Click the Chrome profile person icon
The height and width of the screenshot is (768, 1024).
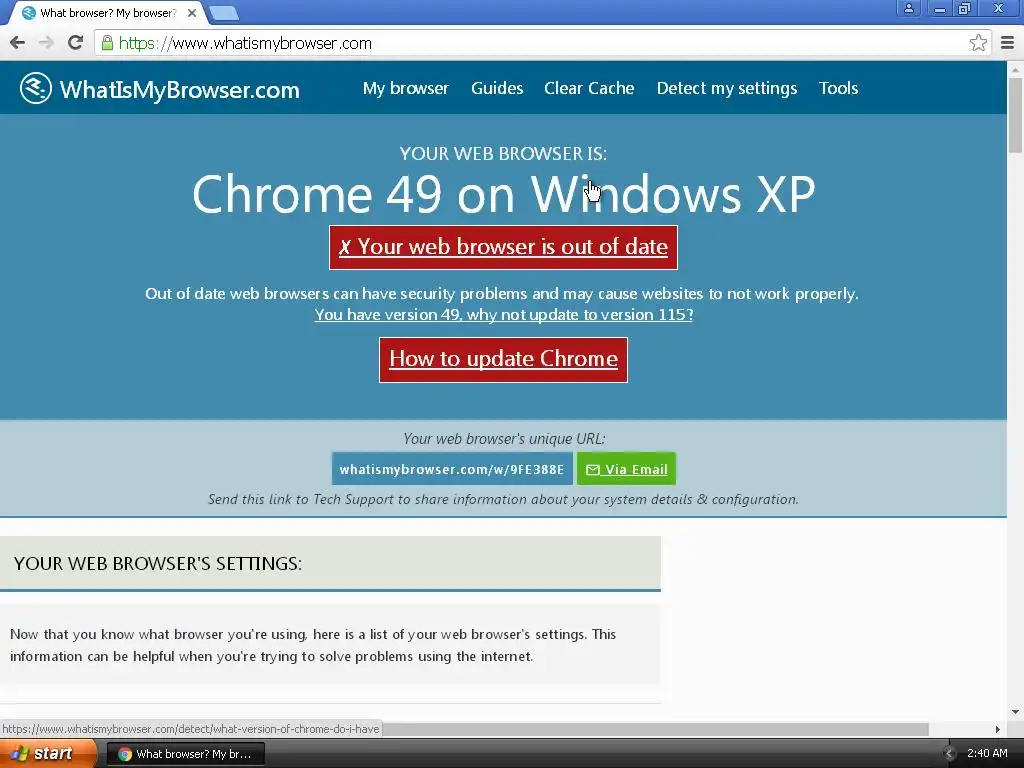click(x=908, y=8)
